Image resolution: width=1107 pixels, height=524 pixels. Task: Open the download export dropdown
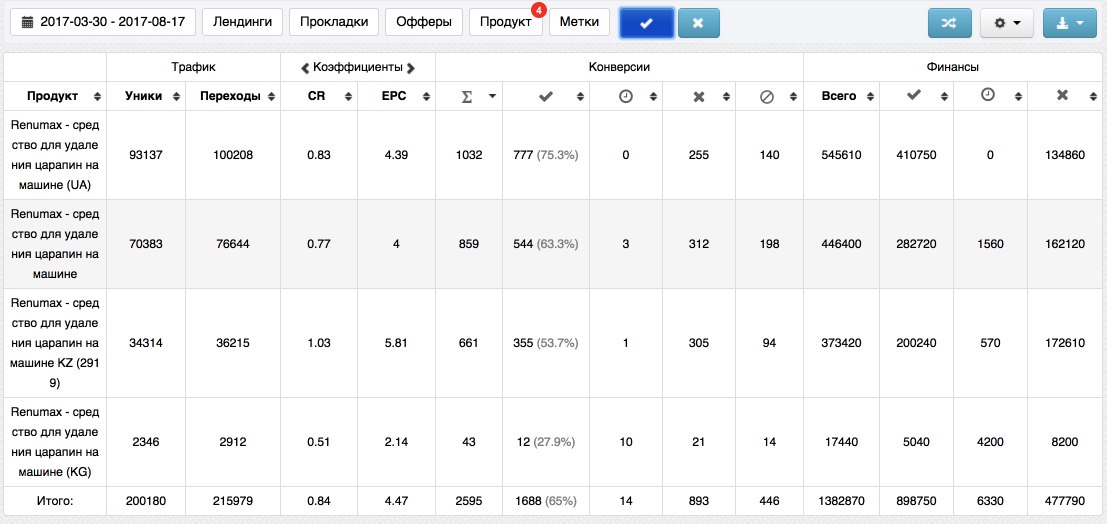[1070, 23]
